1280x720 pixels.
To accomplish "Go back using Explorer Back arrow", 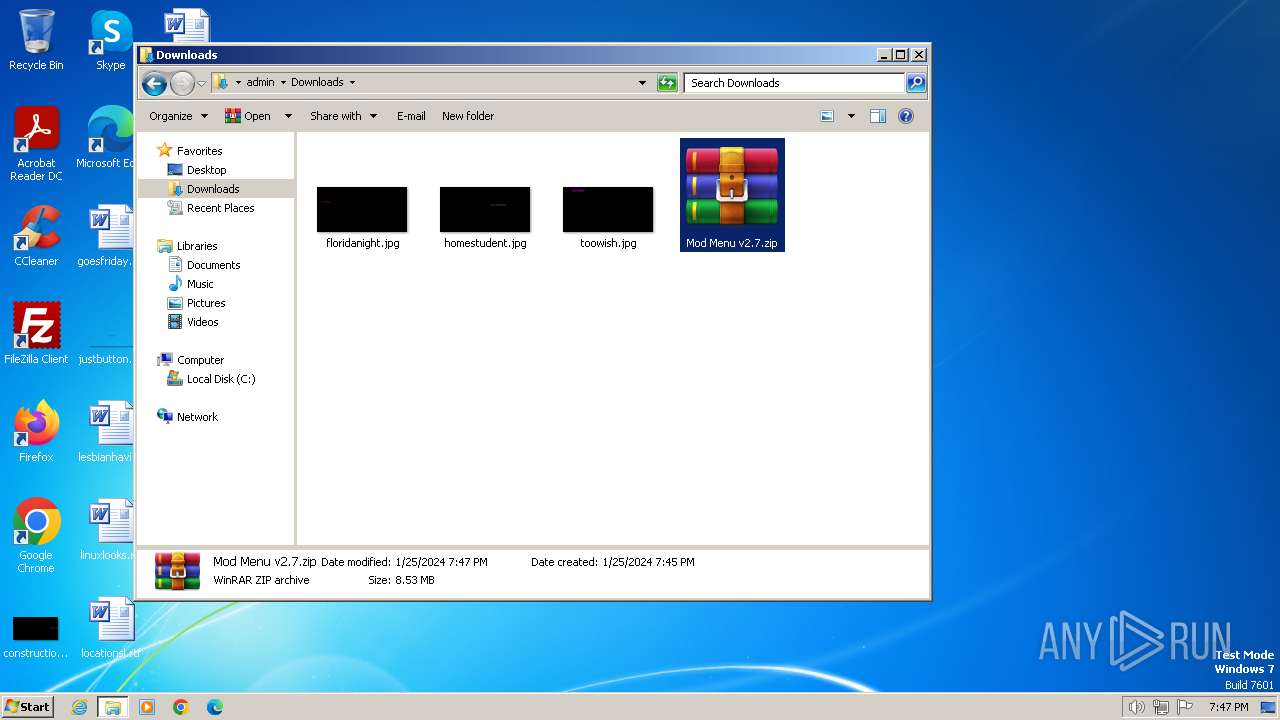I will tap(154, 83).
